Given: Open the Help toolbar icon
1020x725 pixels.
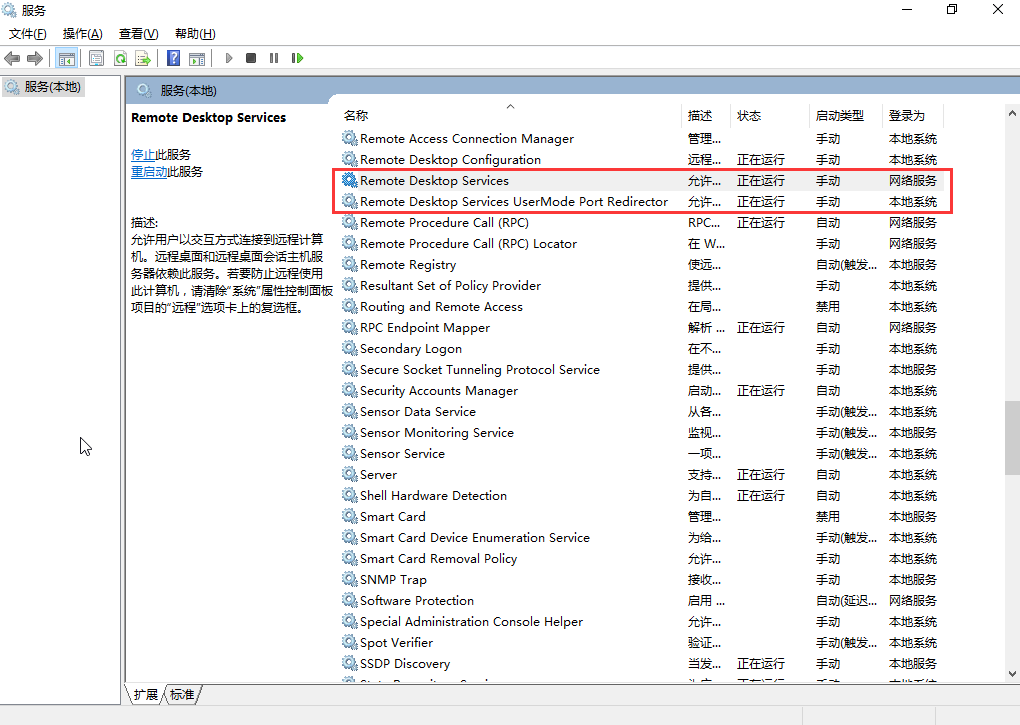Looking at the screenshot, I should tap(174, 59).
